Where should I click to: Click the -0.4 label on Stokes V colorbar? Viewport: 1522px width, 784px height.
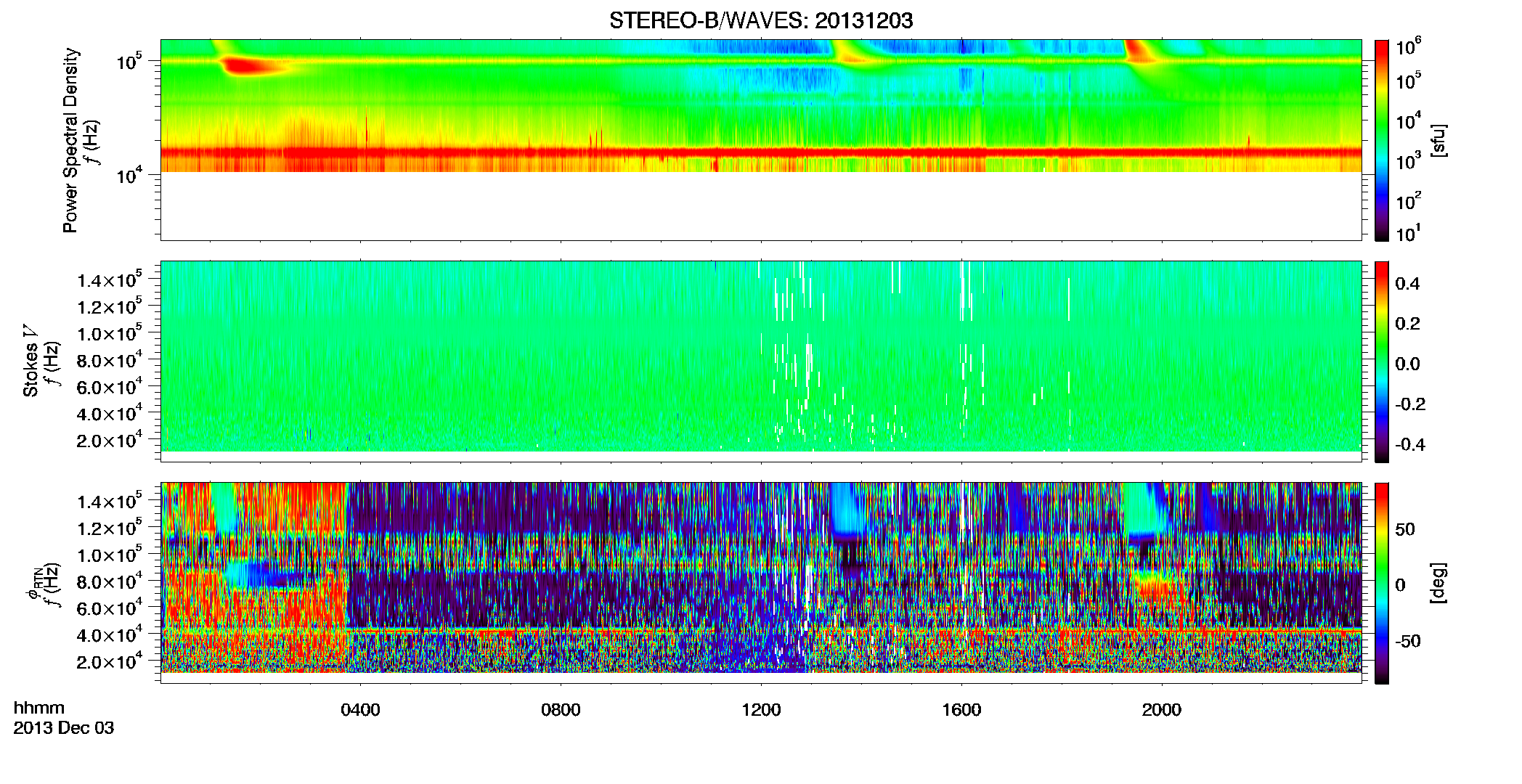point(1410,444)
